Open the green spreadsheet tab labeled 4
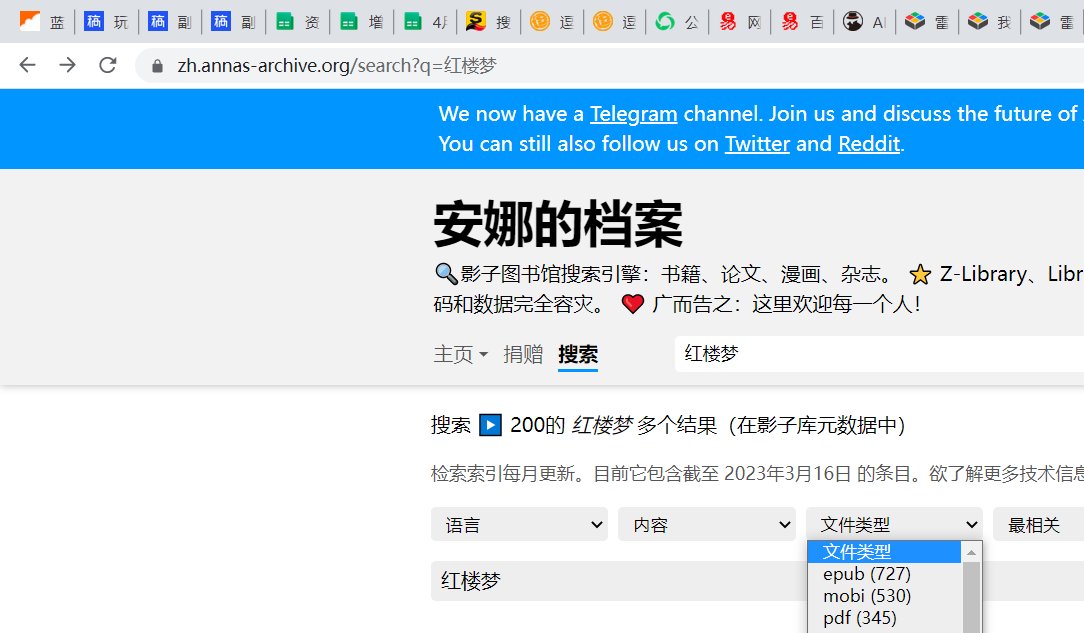The image size is (1084, 633). (x=425, y=22)
